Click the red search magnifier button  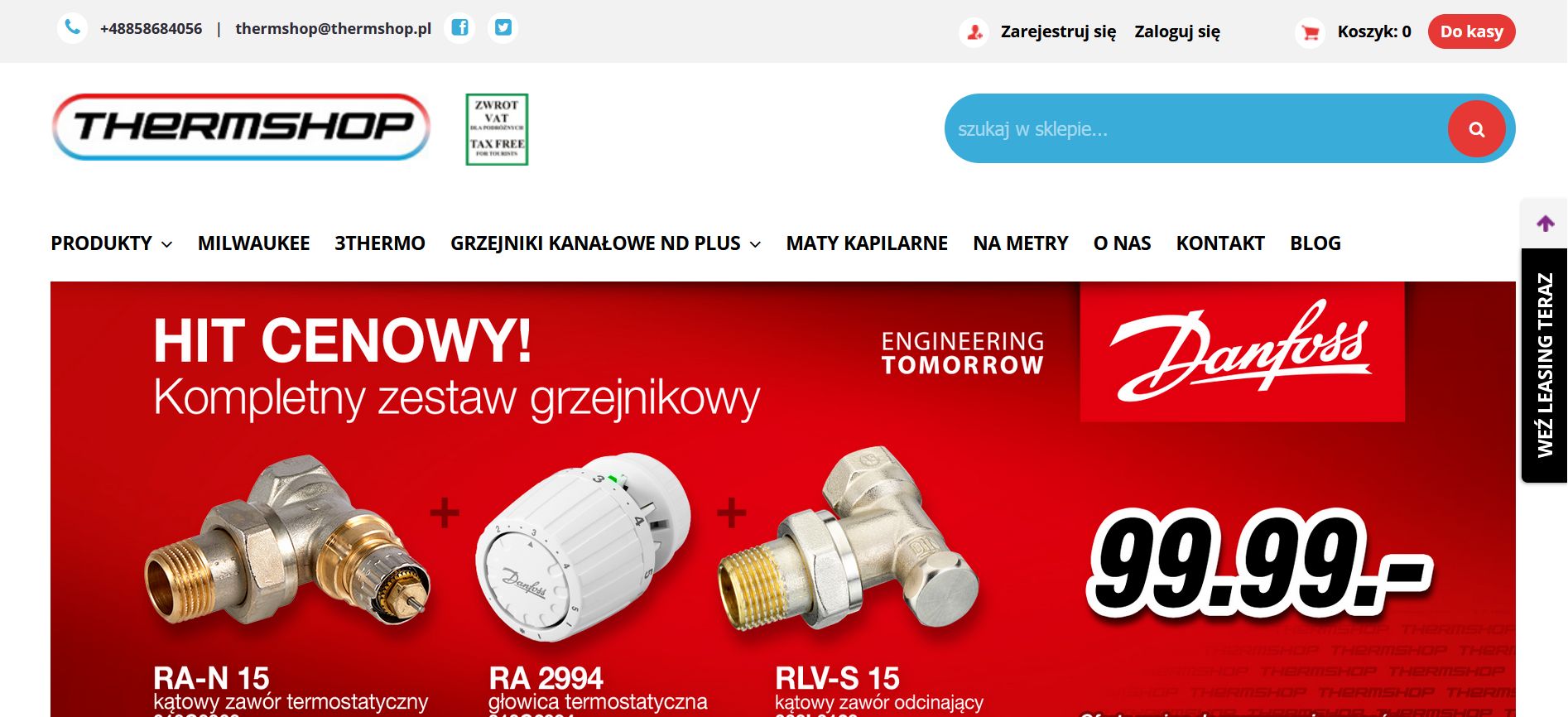point(1476,129)
